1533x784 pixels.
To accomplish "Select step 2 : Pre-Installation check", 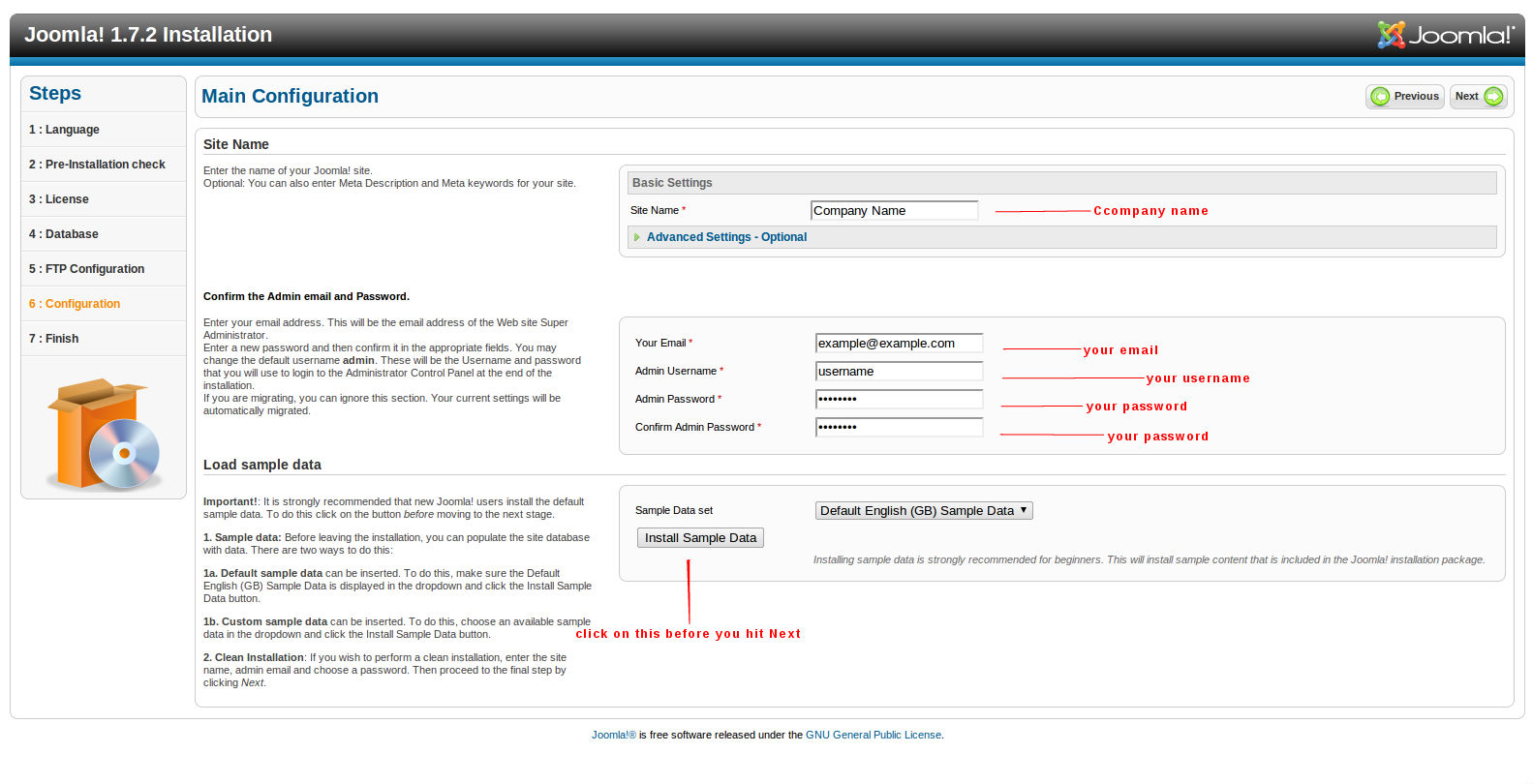I will pos(104,165).
